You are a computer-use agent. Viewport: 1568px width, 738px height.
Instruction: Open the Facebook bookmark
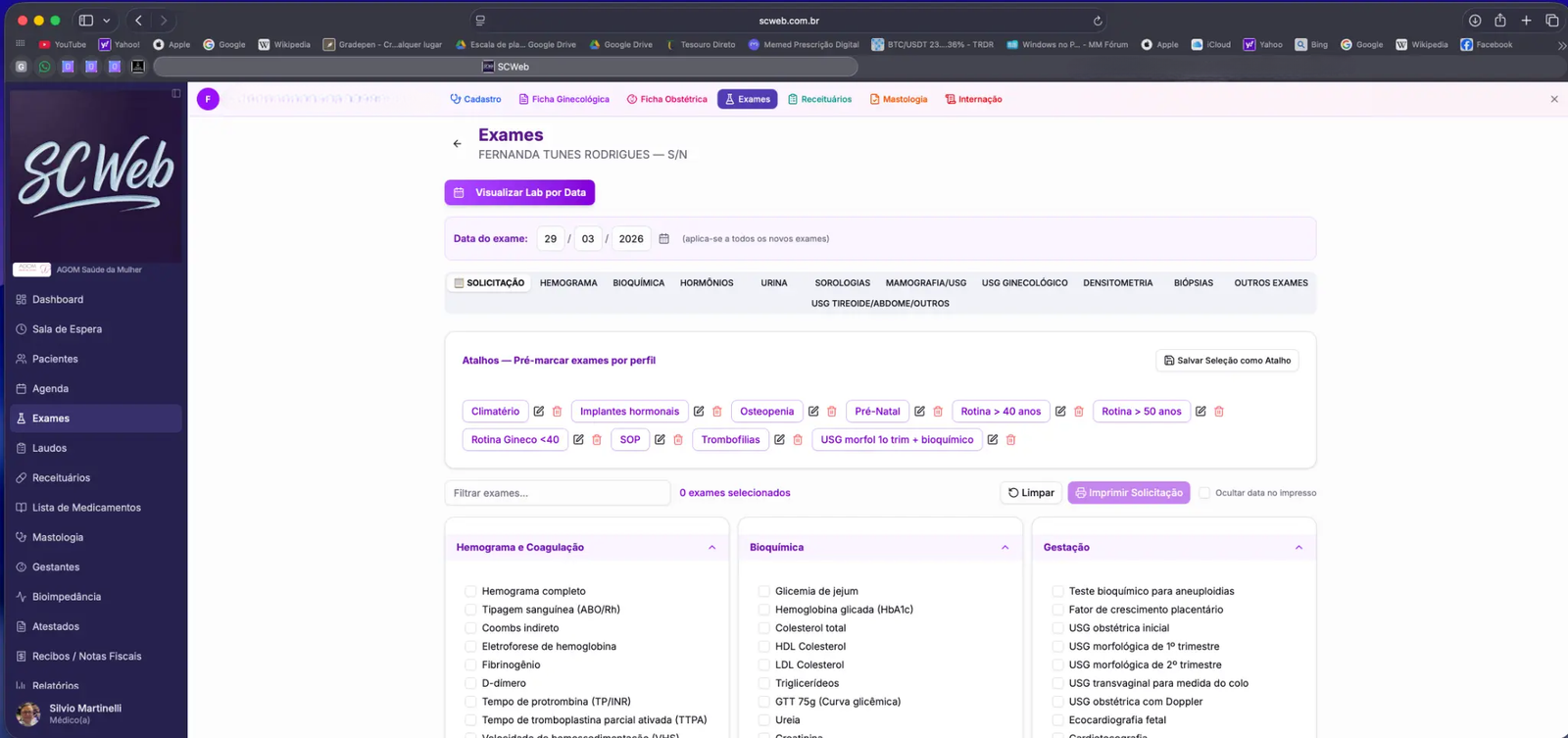(x=1487, y=44)
